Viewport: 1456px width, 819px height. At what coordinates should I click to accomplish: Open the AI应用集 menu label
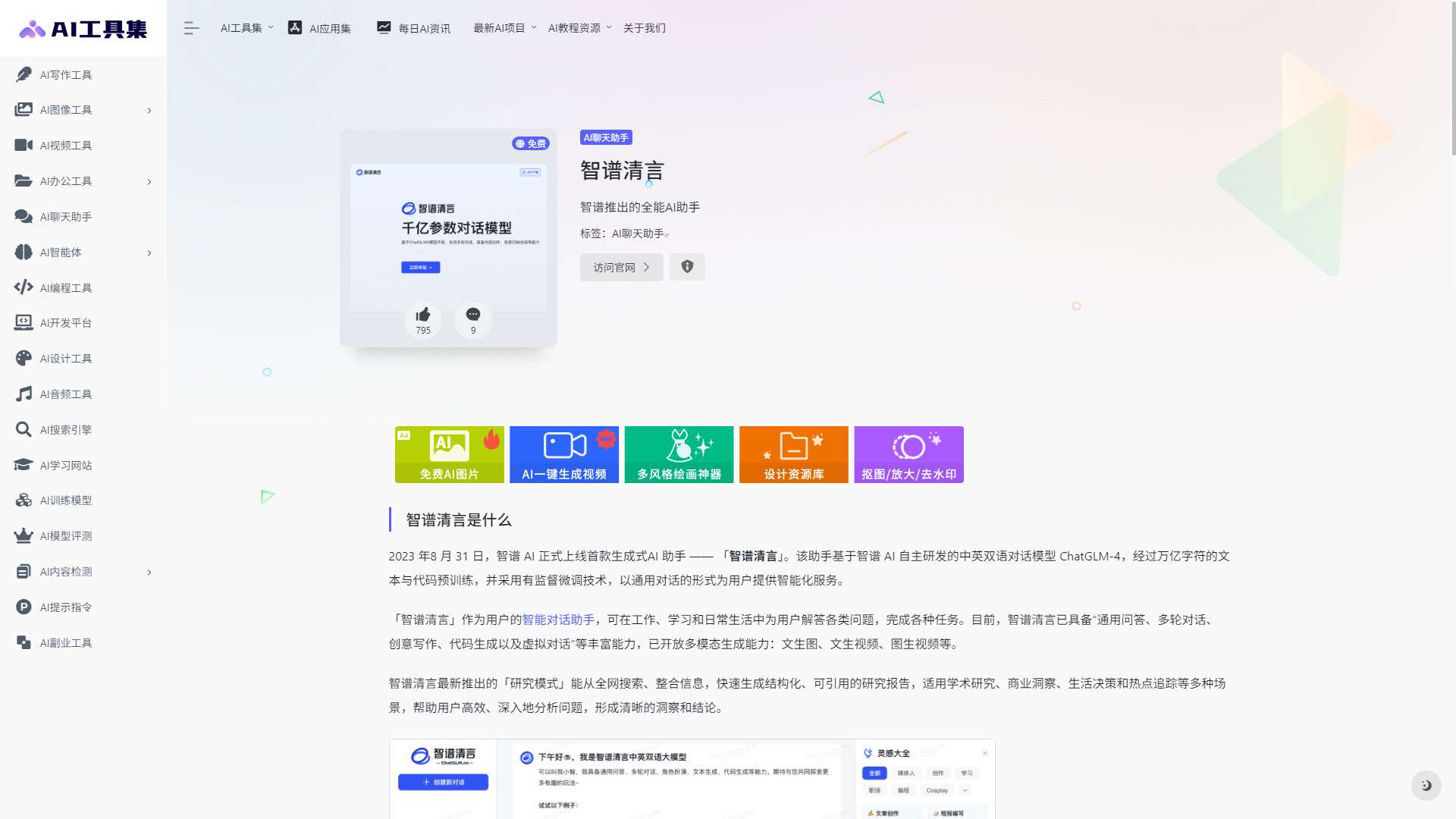330,29
